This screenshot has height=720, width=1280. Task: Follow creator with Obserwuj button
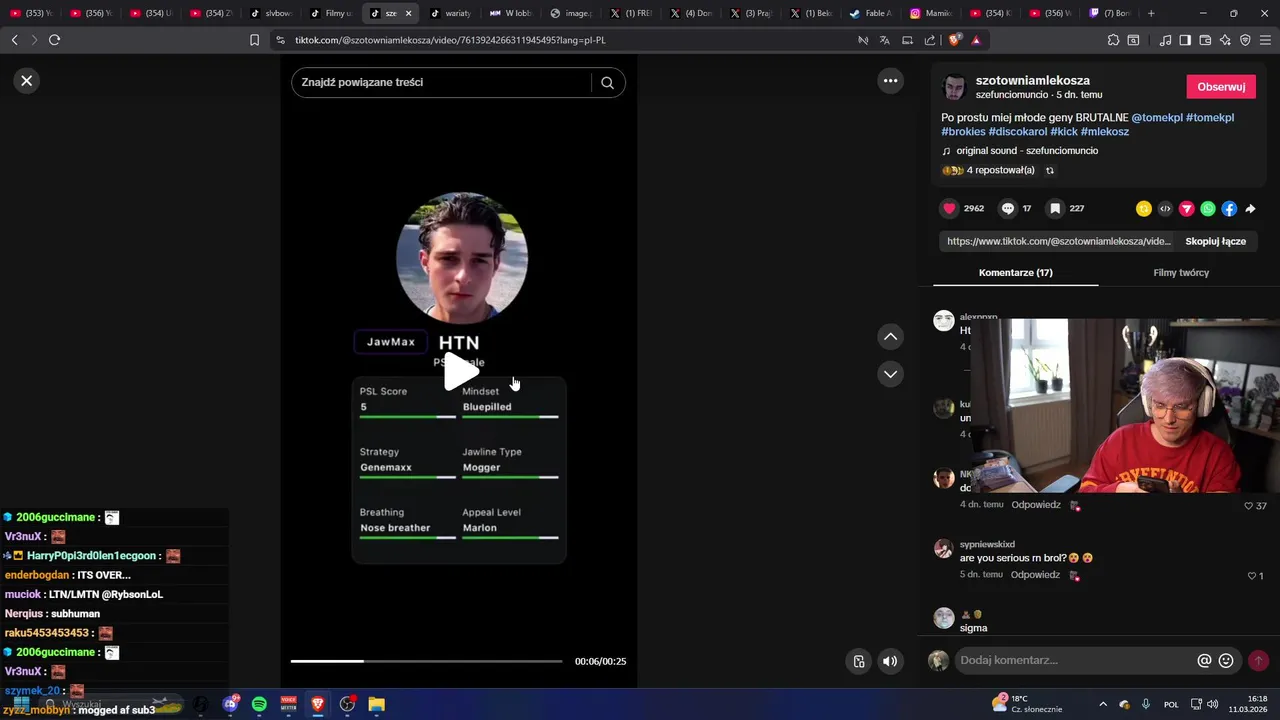coord(1221,87)
